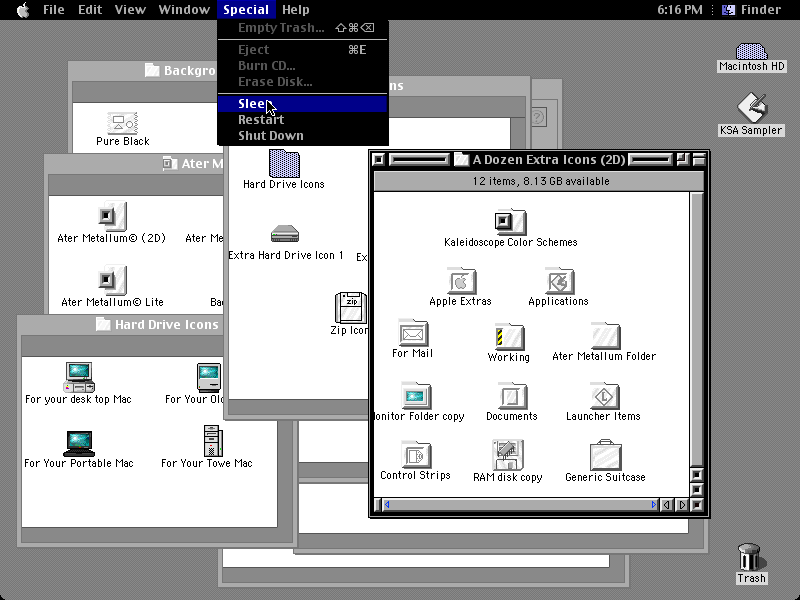Choose Sleep from the Special menu
This screenshot has width=800, height=600.
pos(303,104)
